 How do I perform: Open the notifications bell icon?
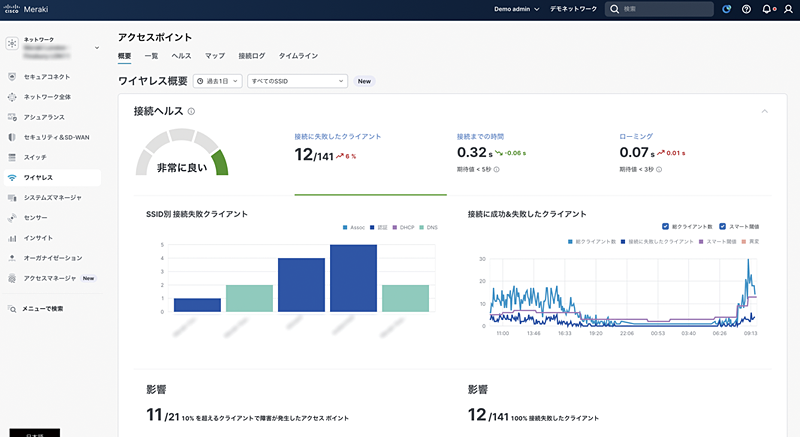(766, 9)
